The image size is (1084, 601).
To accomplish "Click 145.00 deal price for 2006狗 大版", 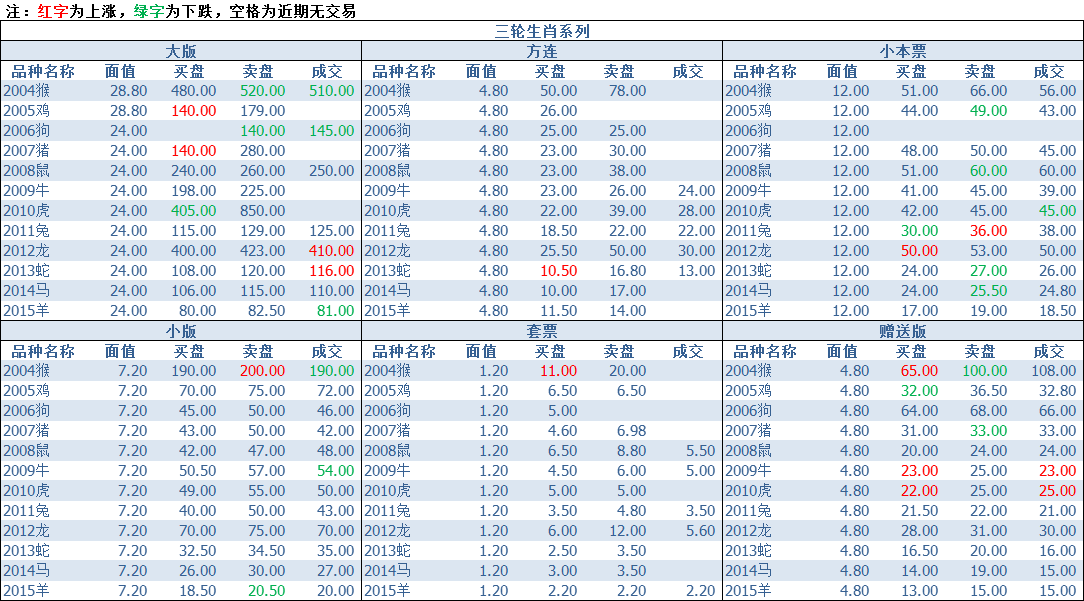I will click(x=332, y=131).
